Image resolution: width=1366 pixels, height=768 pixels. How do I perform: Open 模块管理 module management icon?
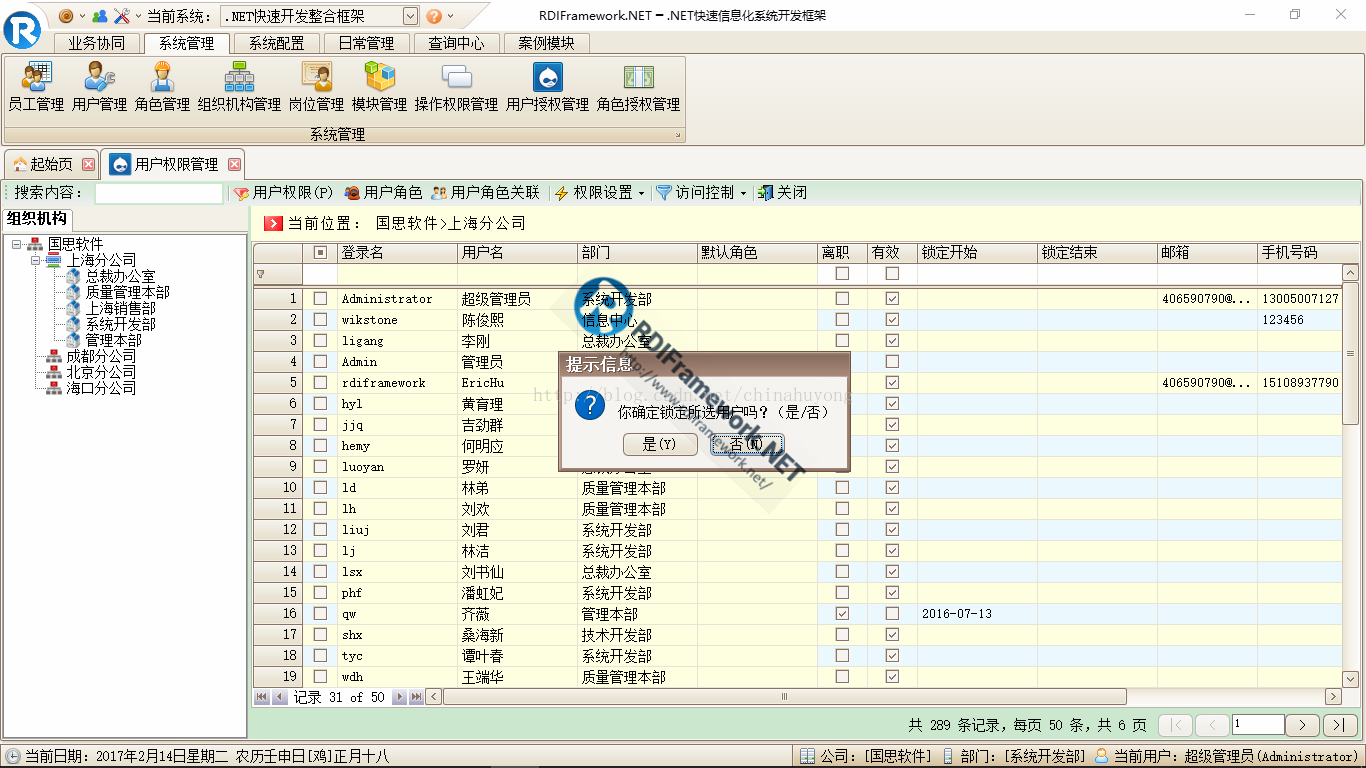(379, 87)
